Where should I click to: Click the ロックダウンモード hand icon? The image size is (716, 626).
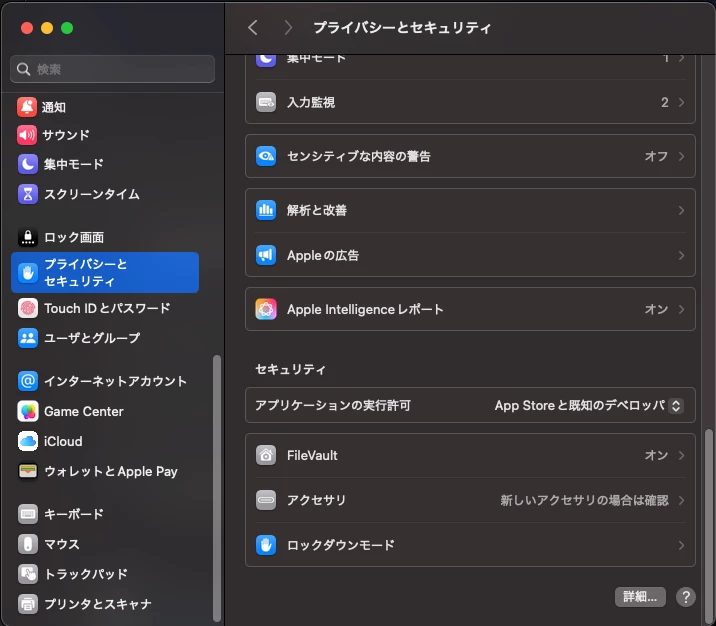click(266, 545)
